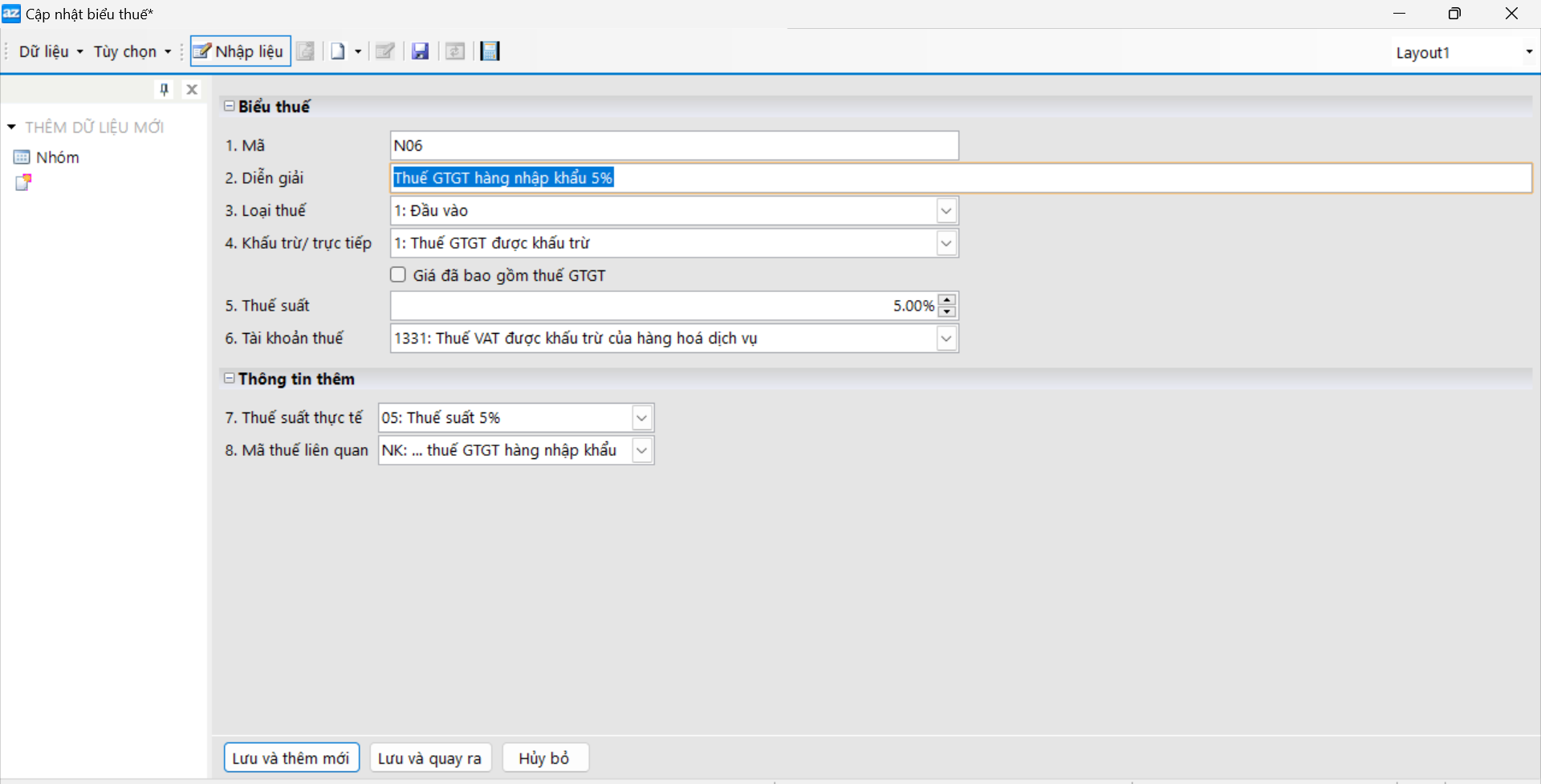Open the Tài khoản thuế dropdown
Screen dimensions: 1541x784
[x=946, y=339]
